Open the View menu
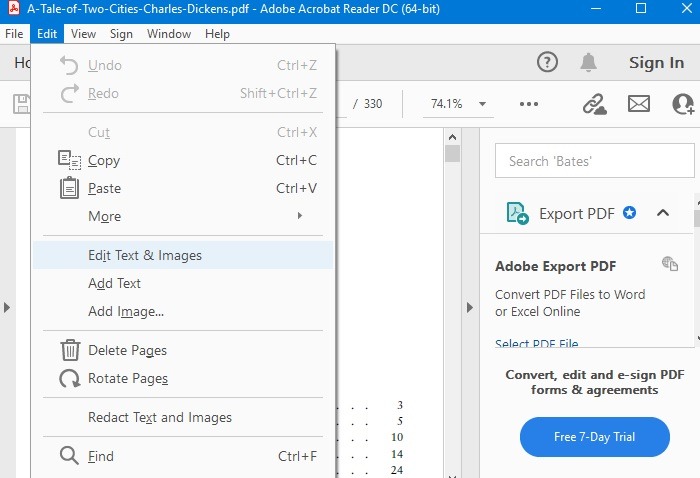Image resolution: width=700 pixels, height=478 pixels. coord(83,34)
